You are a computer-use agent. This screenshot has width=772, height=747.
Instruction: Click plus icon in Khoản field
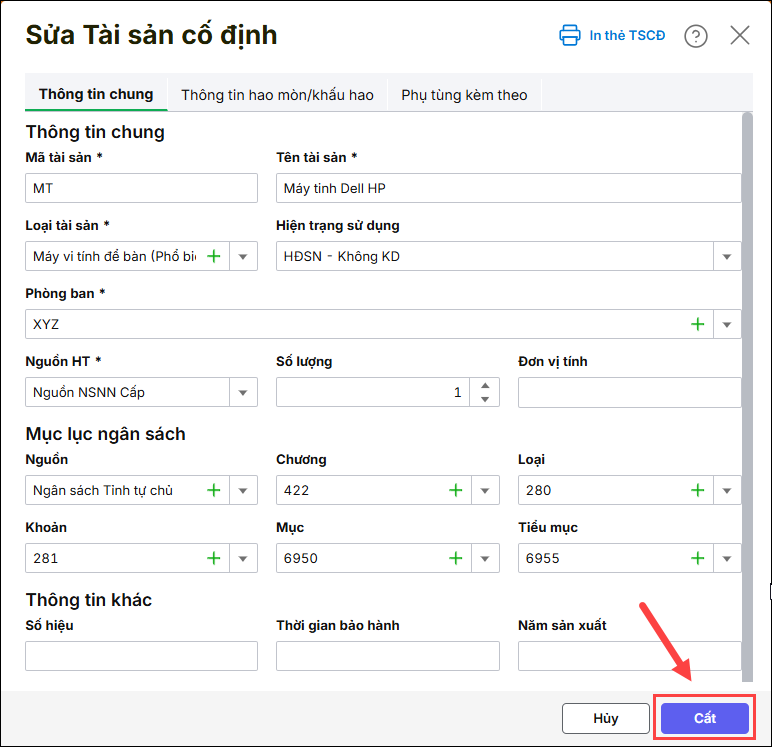[x=213, y=559]
